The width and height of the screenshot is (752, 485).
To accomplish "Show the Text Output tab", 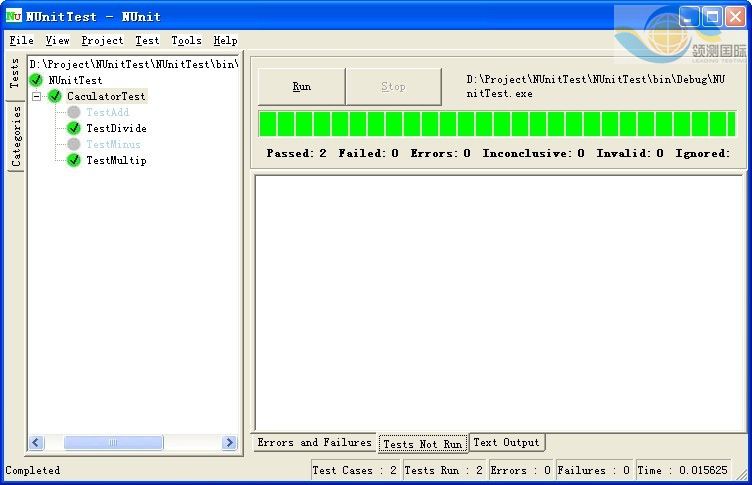I will coord(506,442).
